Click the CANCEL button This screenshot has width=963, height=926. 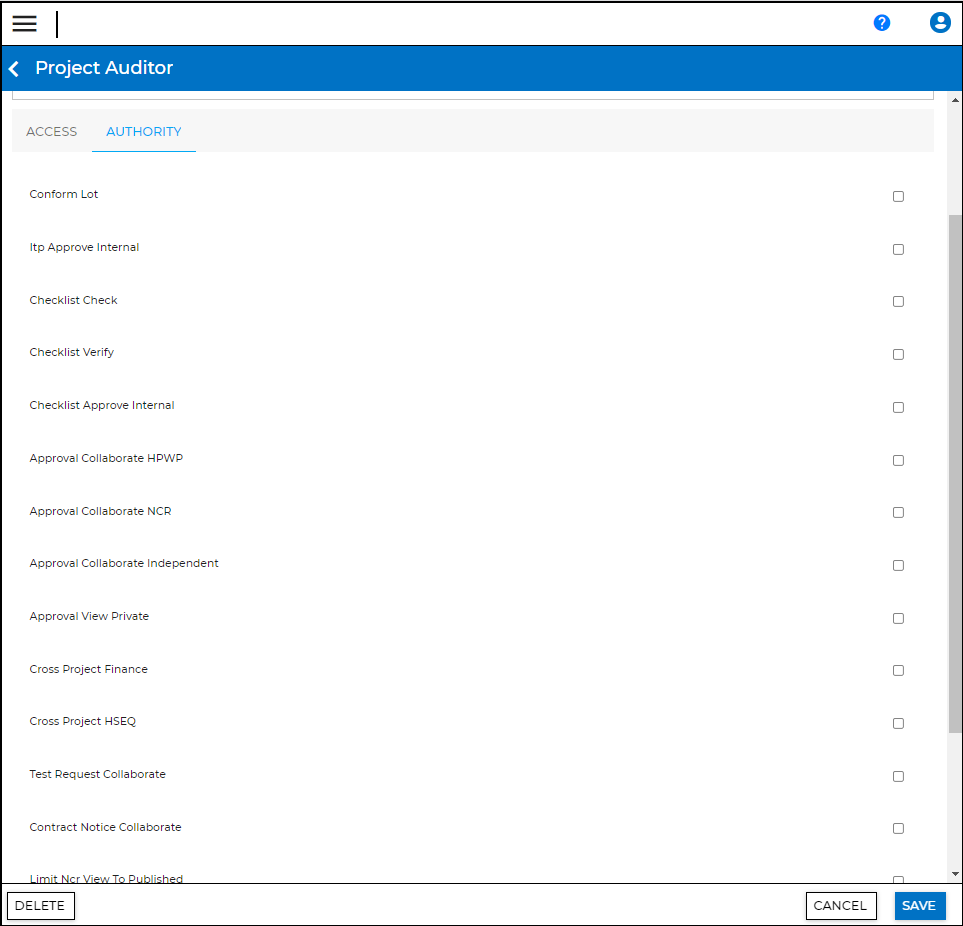[x=840, y=906]
